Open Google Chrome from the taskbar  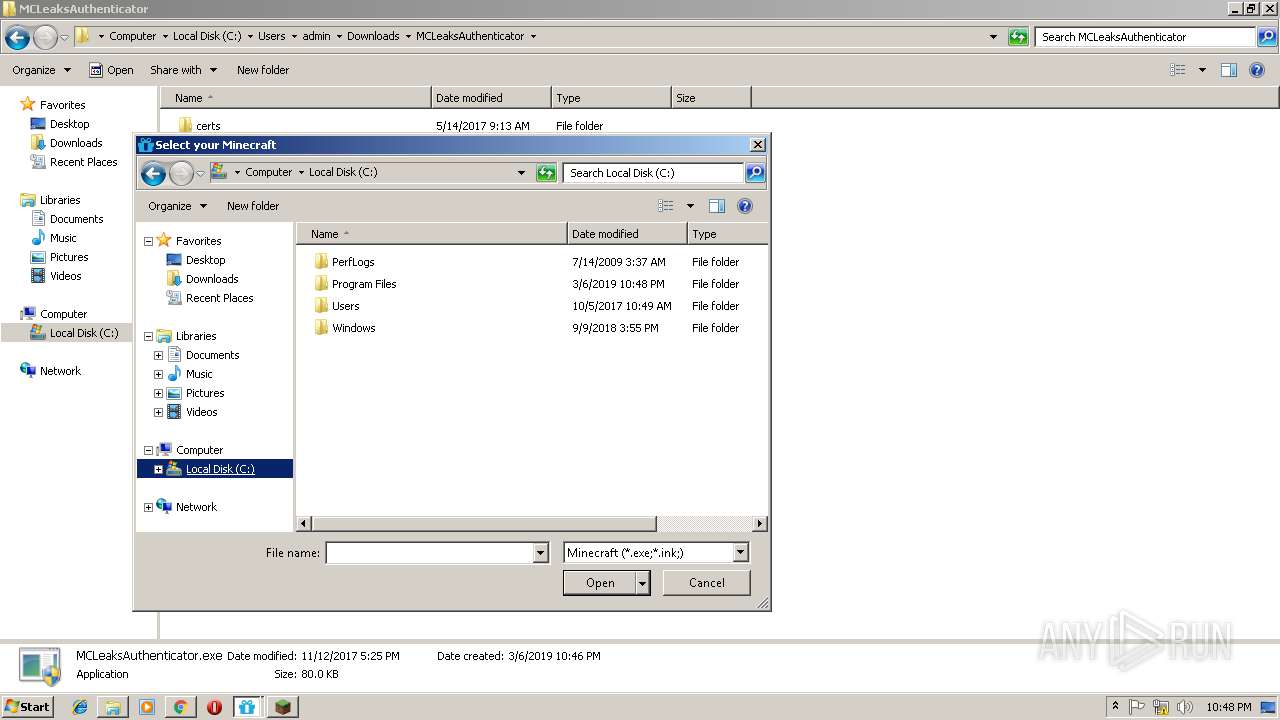[x=180, y=707]
